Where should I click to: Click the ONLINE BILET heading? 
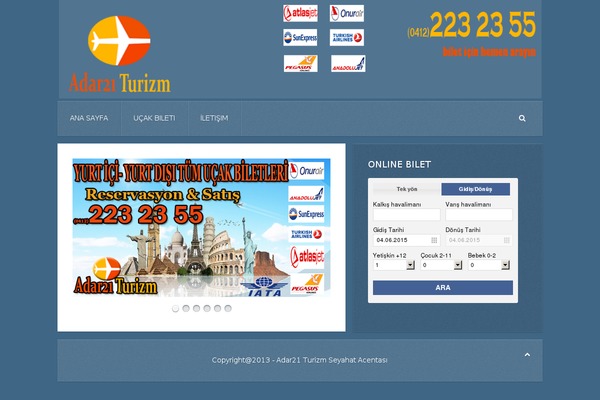point(399,165)
